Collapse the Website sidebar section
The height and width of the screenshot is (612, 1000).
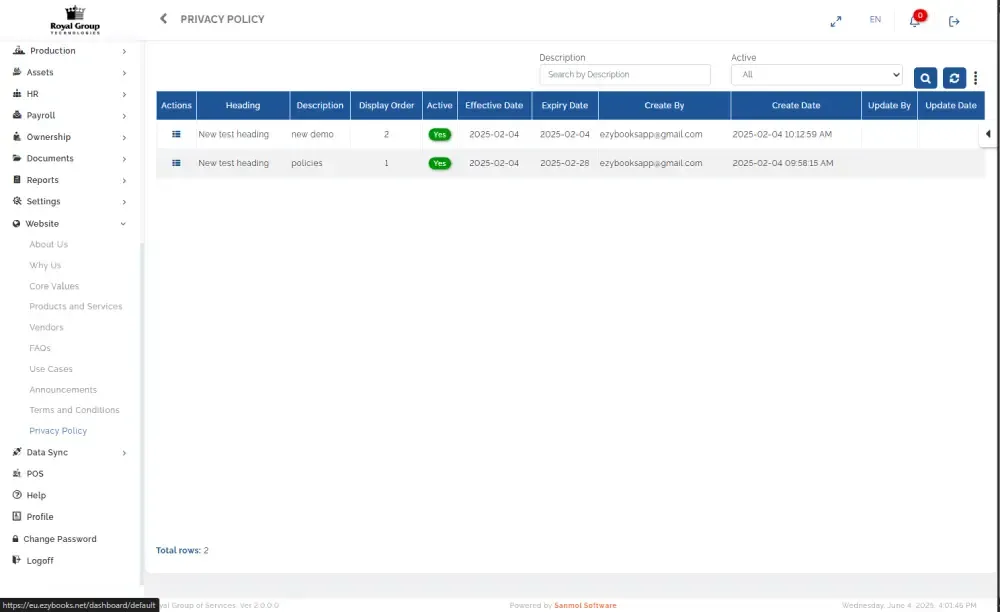pyautogui.click(x=68, y=224)
